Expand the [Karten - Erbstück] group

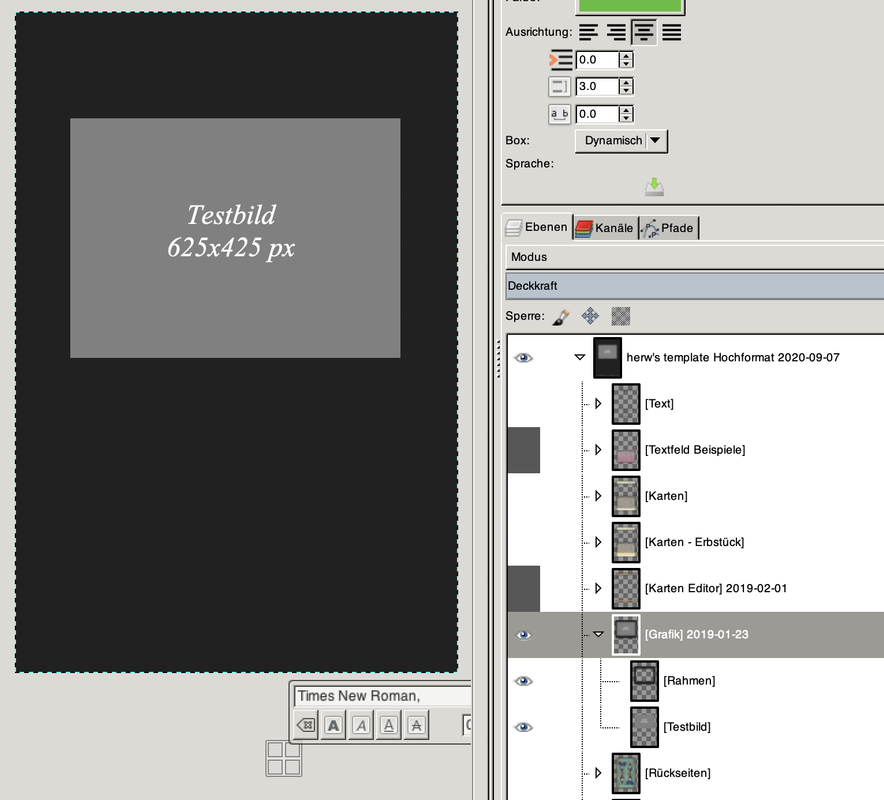coord(598,542)
